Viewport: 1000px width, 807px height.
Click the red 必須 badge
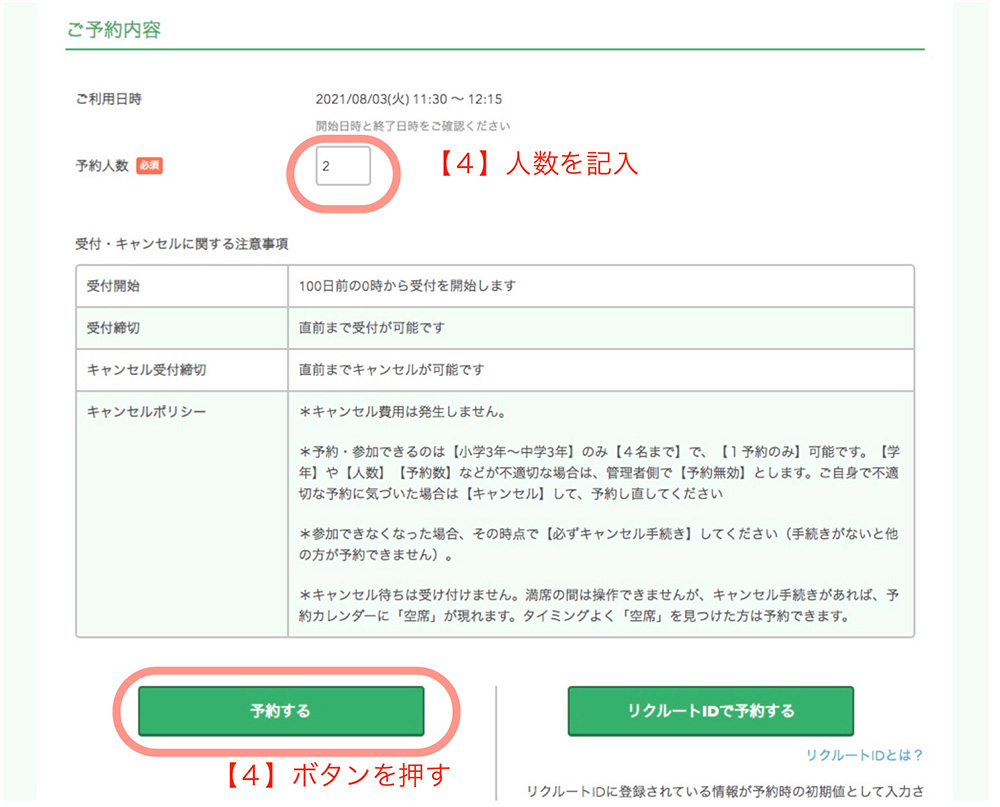coord(149,166)
